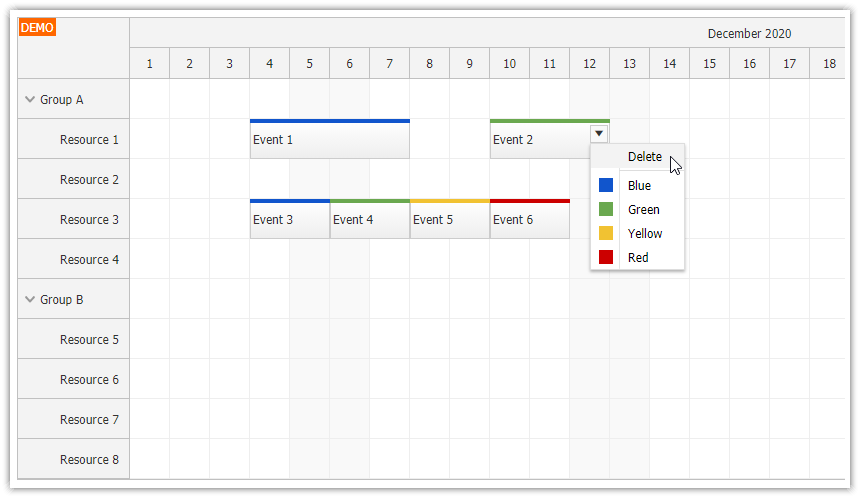
Task: Pick the green color square
Action: coord(606,209)
